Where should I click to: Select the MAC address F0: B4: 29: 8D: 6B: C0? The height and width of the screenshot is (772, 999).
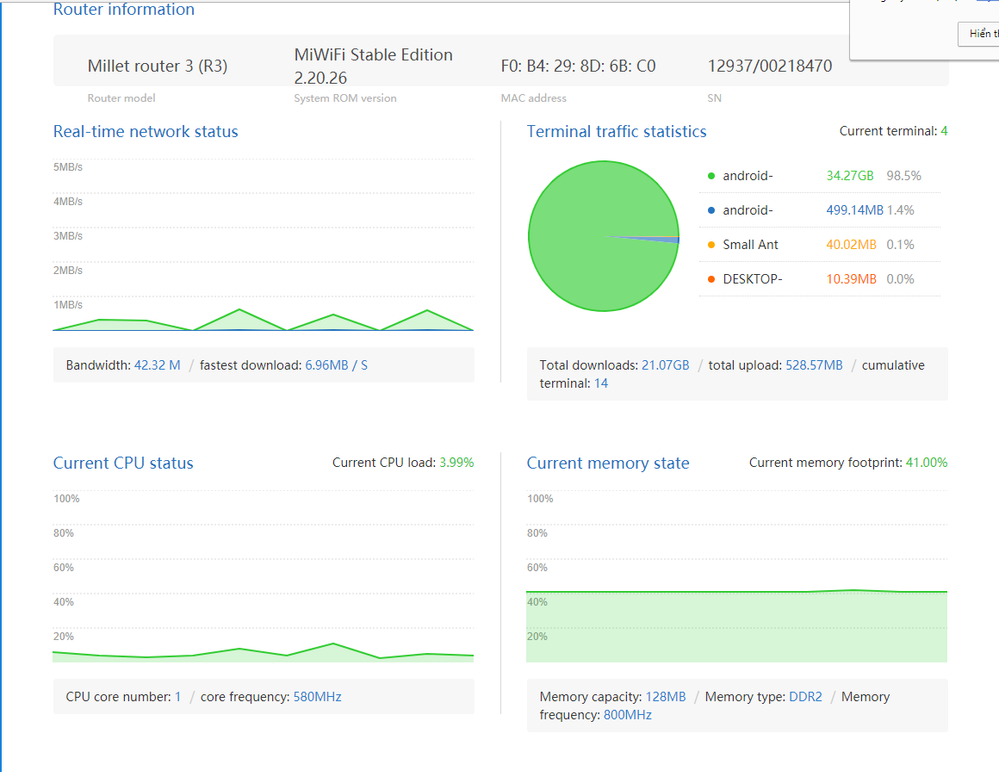578,66
